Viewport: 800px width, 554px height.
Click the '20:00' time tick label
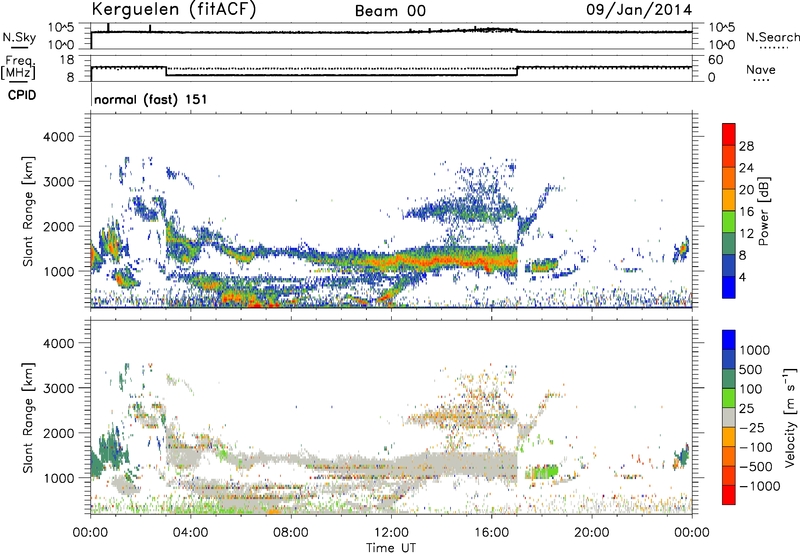pos(592,533)
